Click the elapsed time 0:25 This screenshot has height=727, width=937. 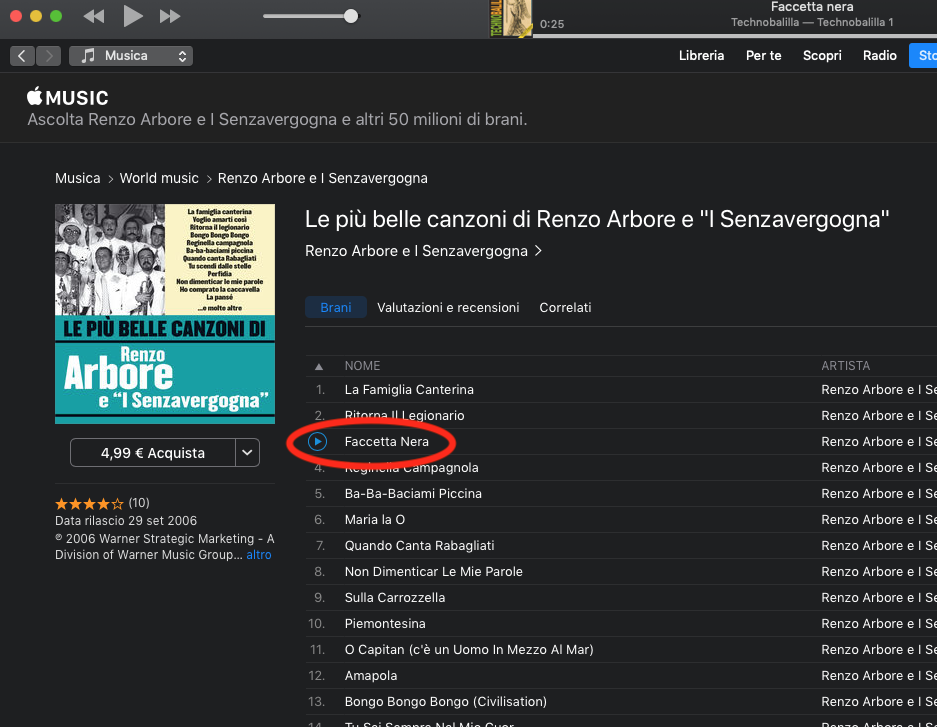pyautogui.click(x=552, y=24)
